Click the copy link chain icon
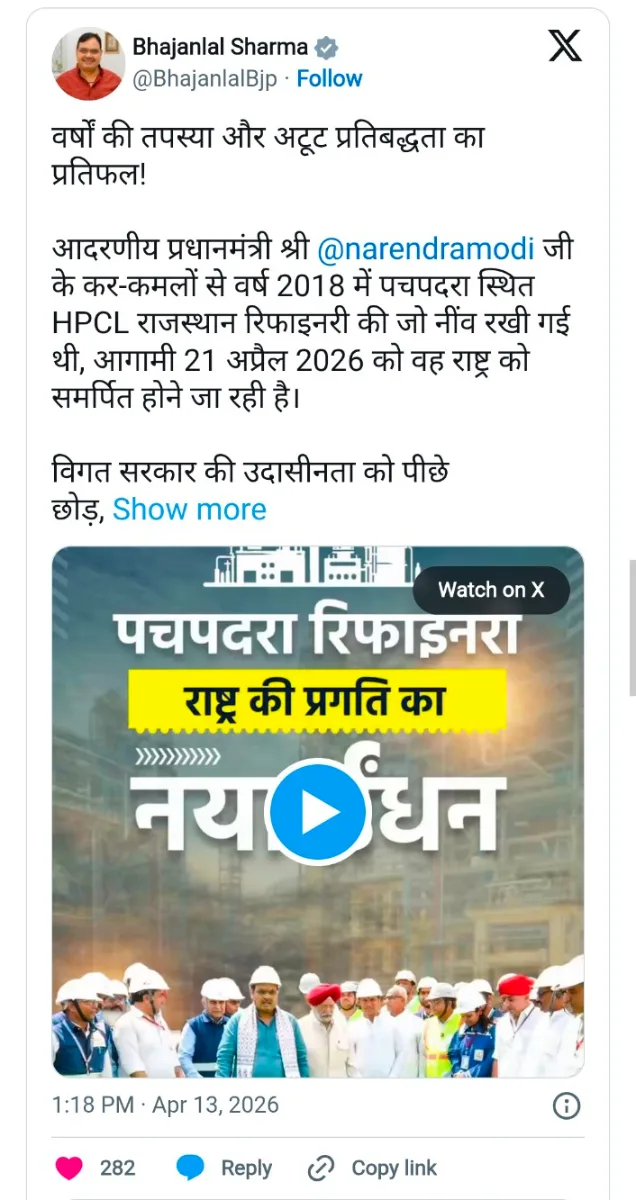 (321, 1168)
